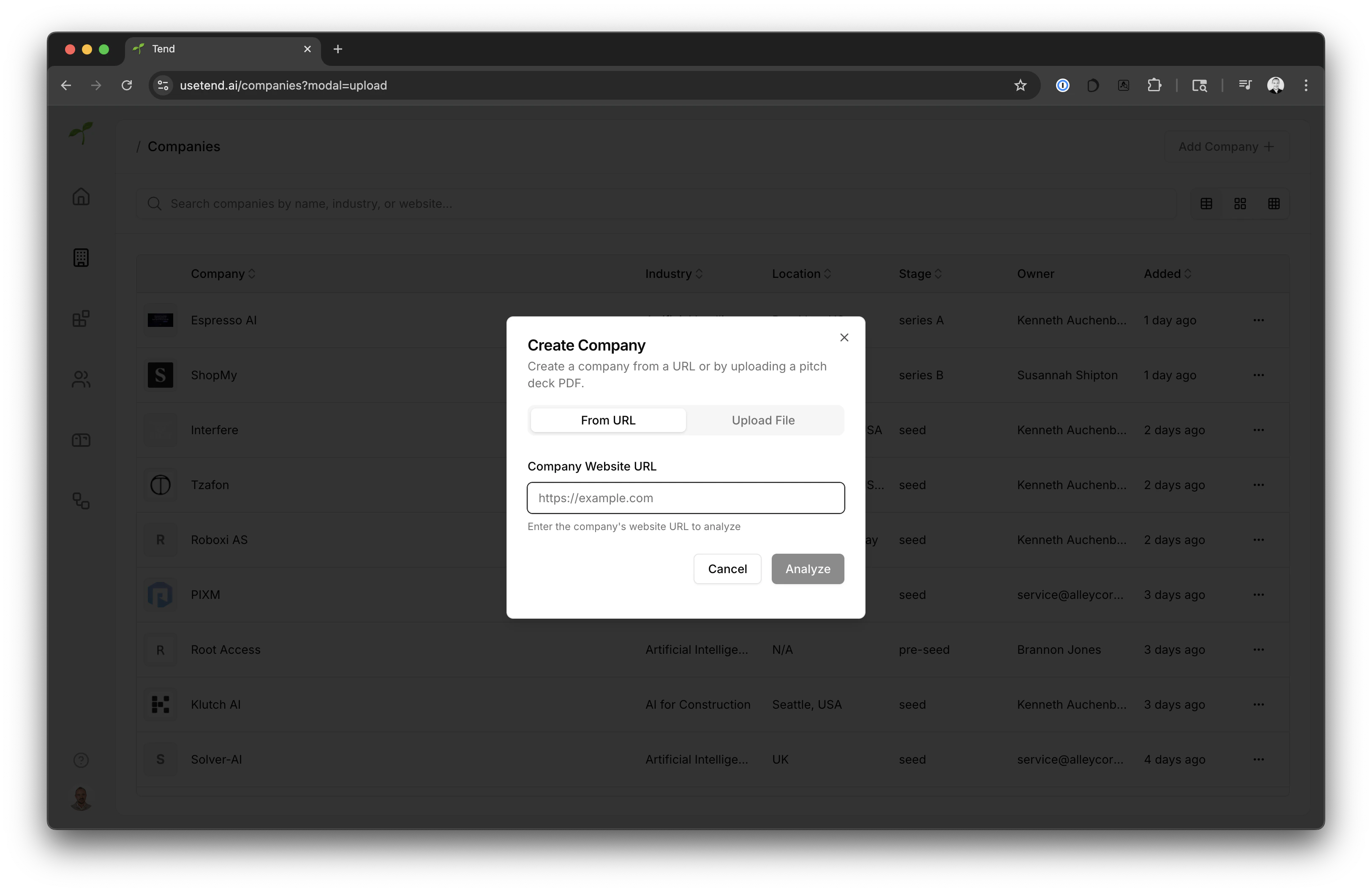Switch to card grid view layout
This screenshot has width=1372, height=892.
tap(1241, 204)
